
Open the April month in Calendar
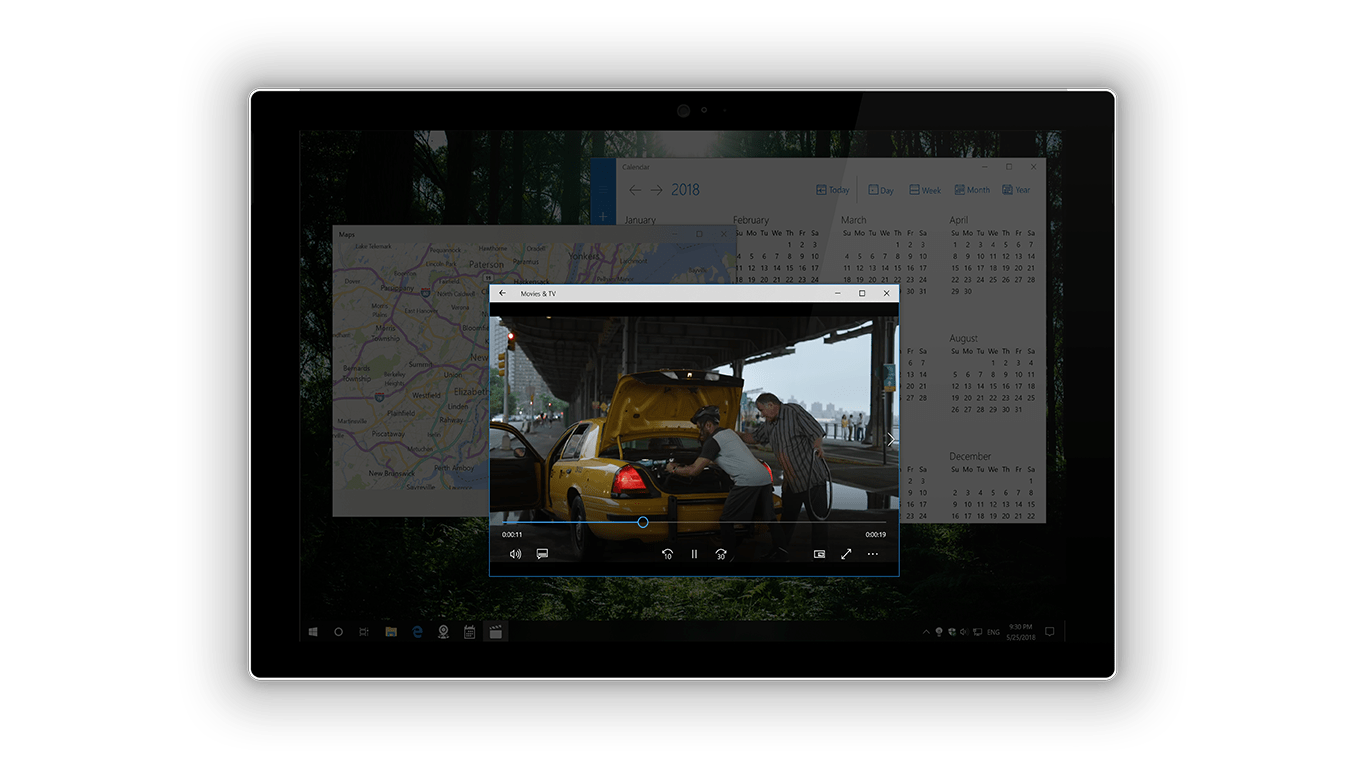click(x=959, y=220)
